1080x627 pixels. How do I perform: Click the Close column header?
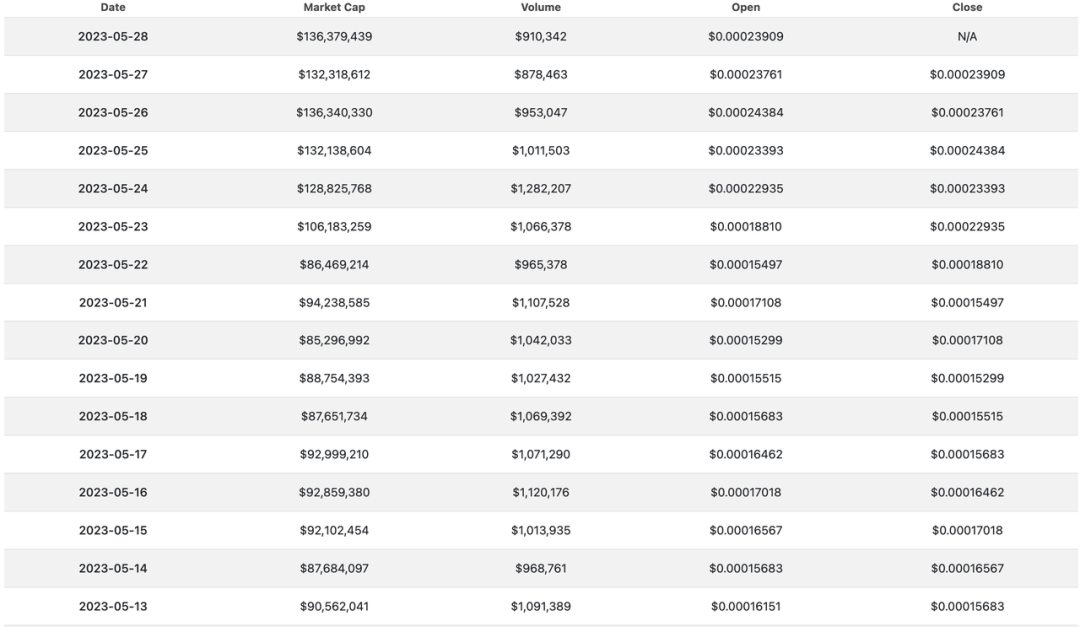(x=967, y=8)
